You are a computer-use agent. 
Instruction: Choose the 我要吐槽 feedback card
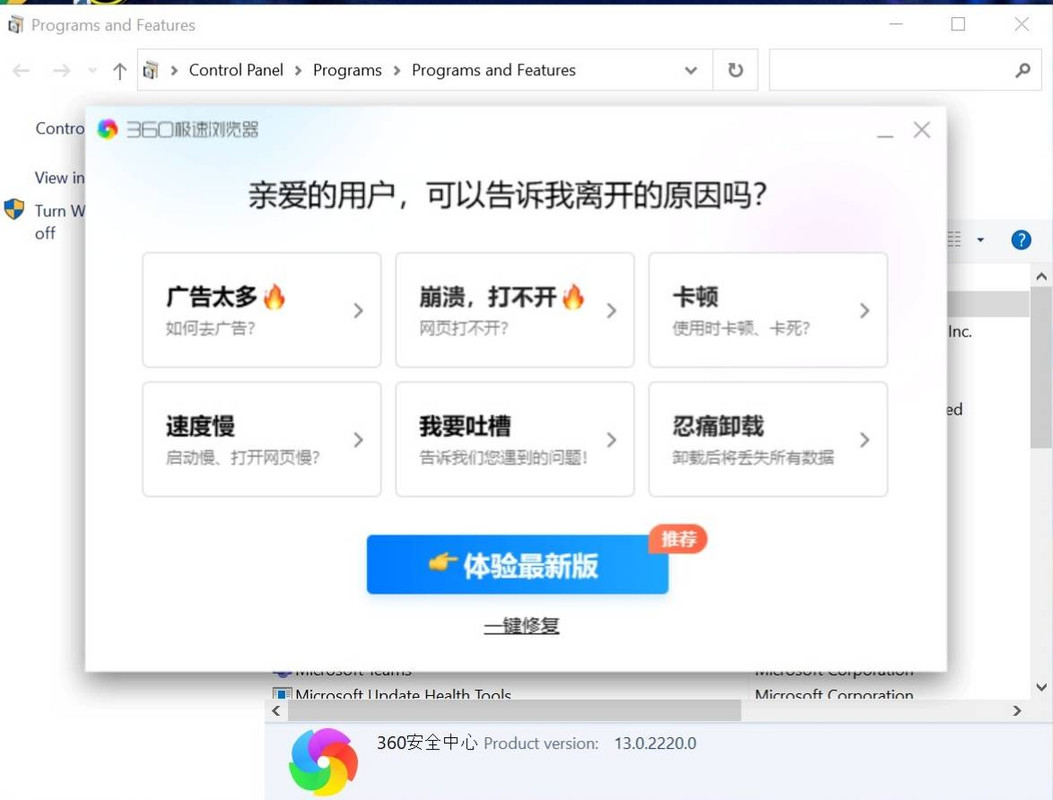(515, 439)
